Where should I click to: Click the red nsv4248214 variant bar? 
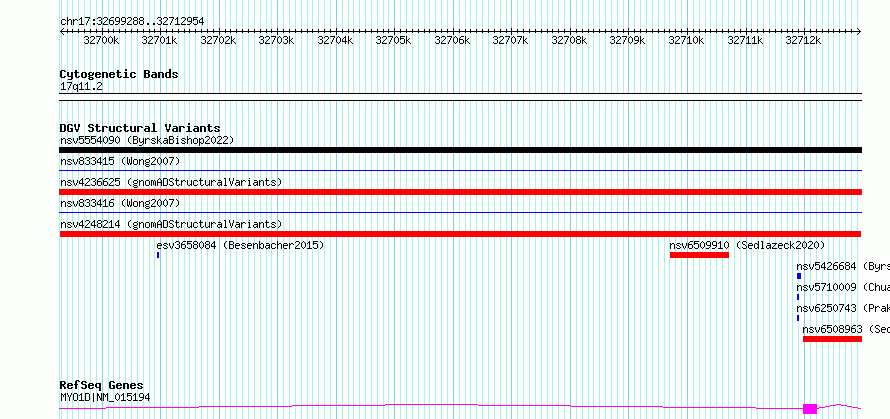click(x=460, y=234)
